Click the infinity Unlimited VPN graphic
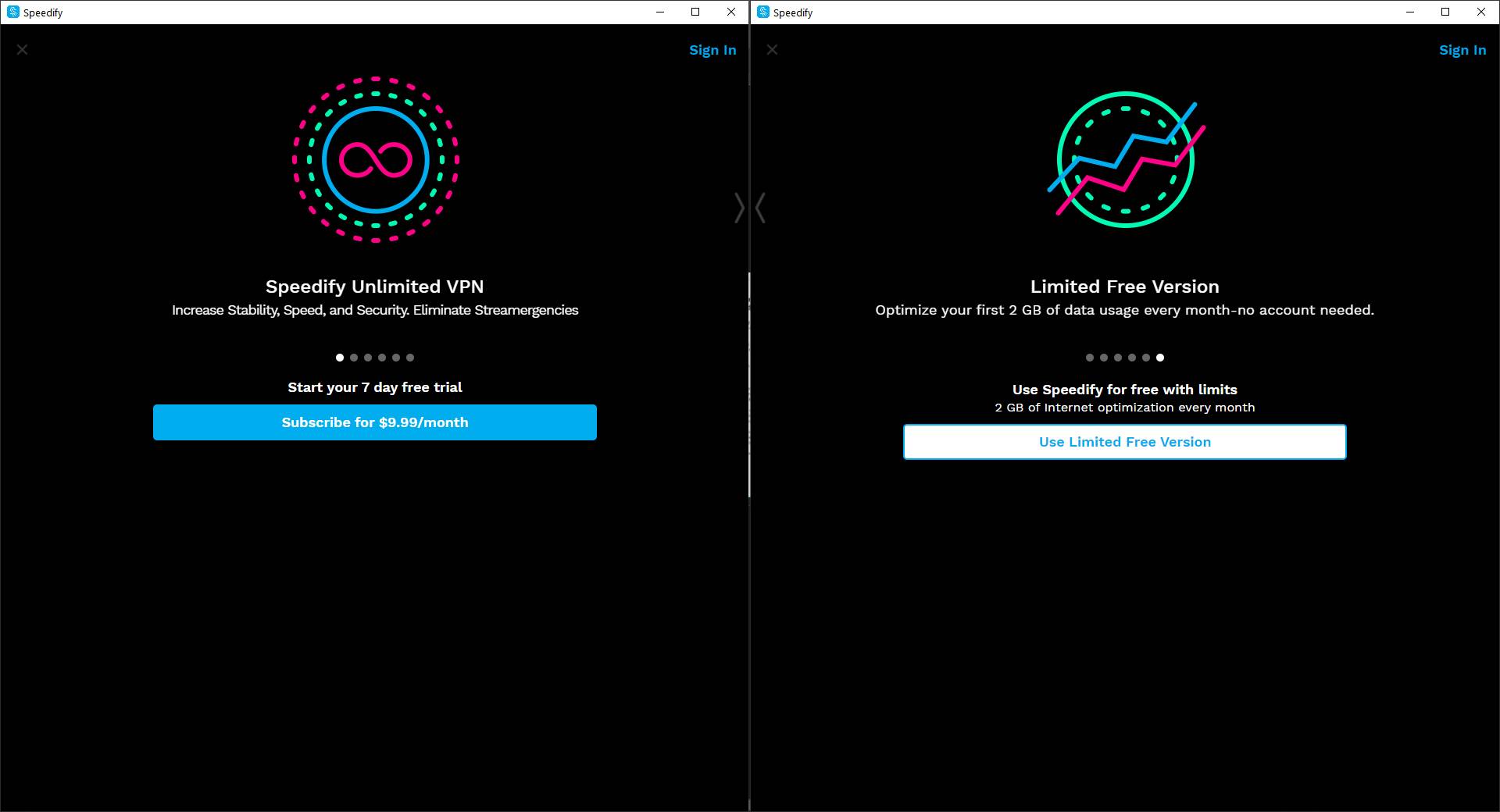This screenshot has width=1500, height=812. point(376,160)
